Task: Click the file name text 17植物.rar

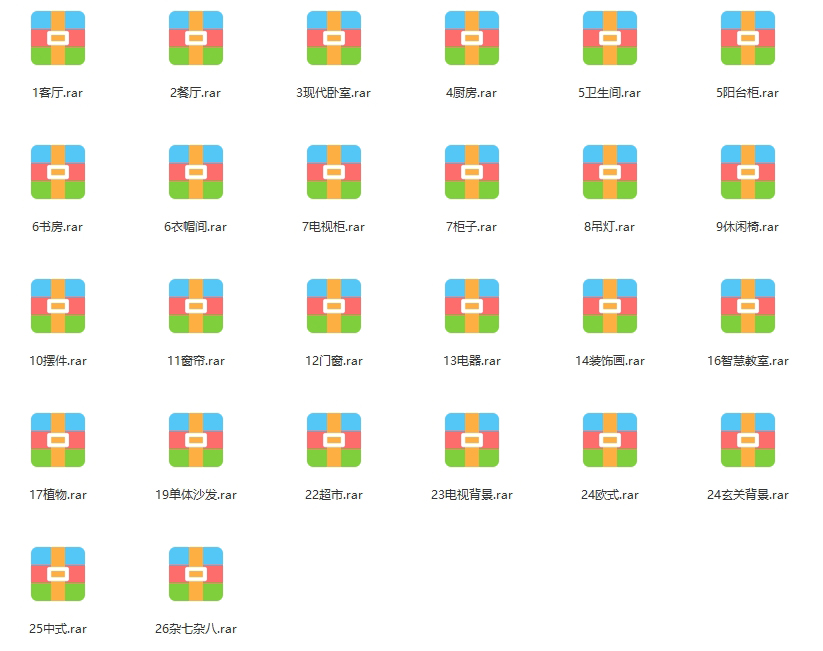Action: [58, 495]
